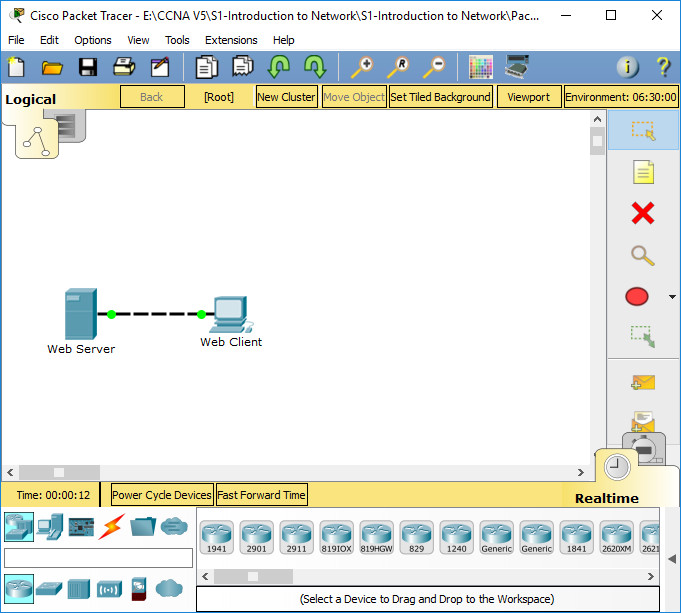681x613 pixels.
Task: Select the Components category icon
Action: point(81,527)
